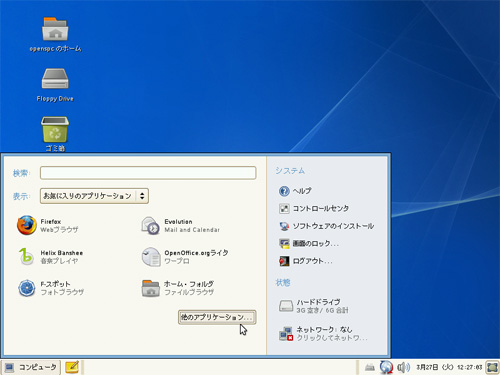
Task: Launch F-Spot photo browser
Action: click(x=51, y=288)
